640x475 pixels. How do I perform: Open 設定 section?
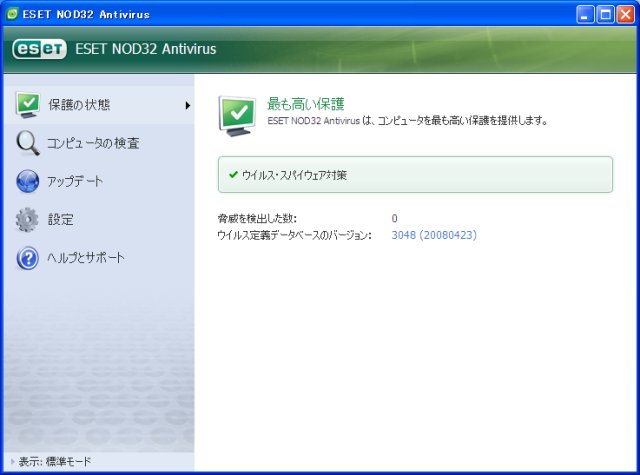point(61,220)
